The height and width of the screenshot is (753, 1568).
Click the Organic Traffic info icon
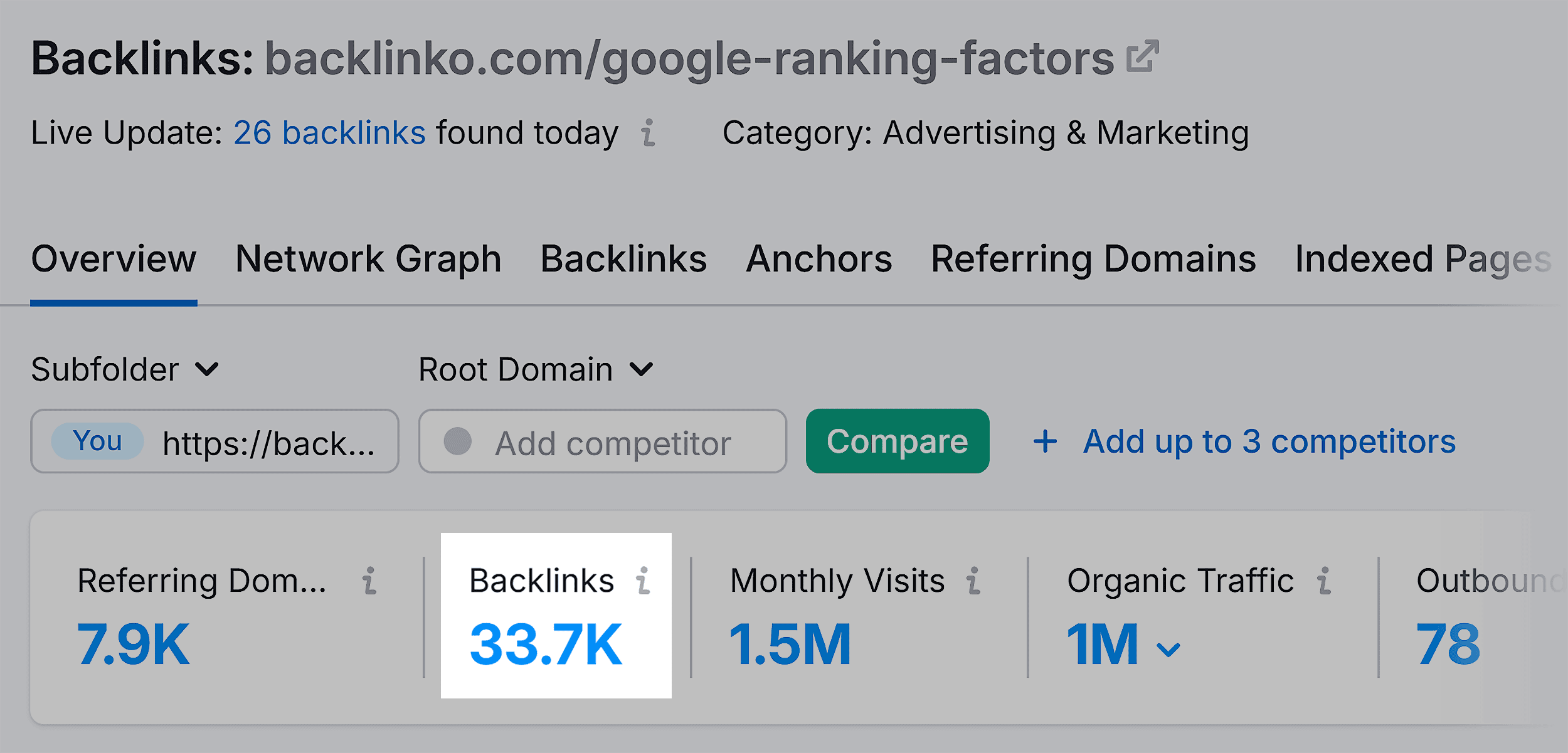click(x=1325, y=582)
